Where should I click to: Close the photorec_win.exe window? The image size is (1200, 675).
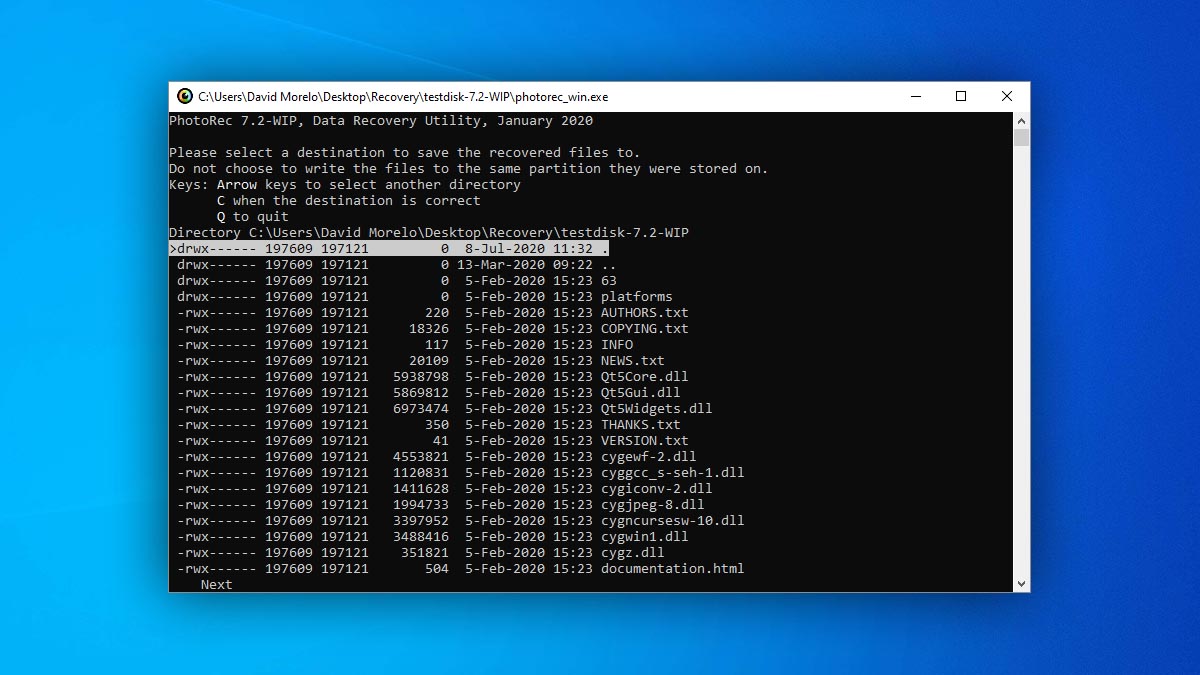click(1007, 97)
